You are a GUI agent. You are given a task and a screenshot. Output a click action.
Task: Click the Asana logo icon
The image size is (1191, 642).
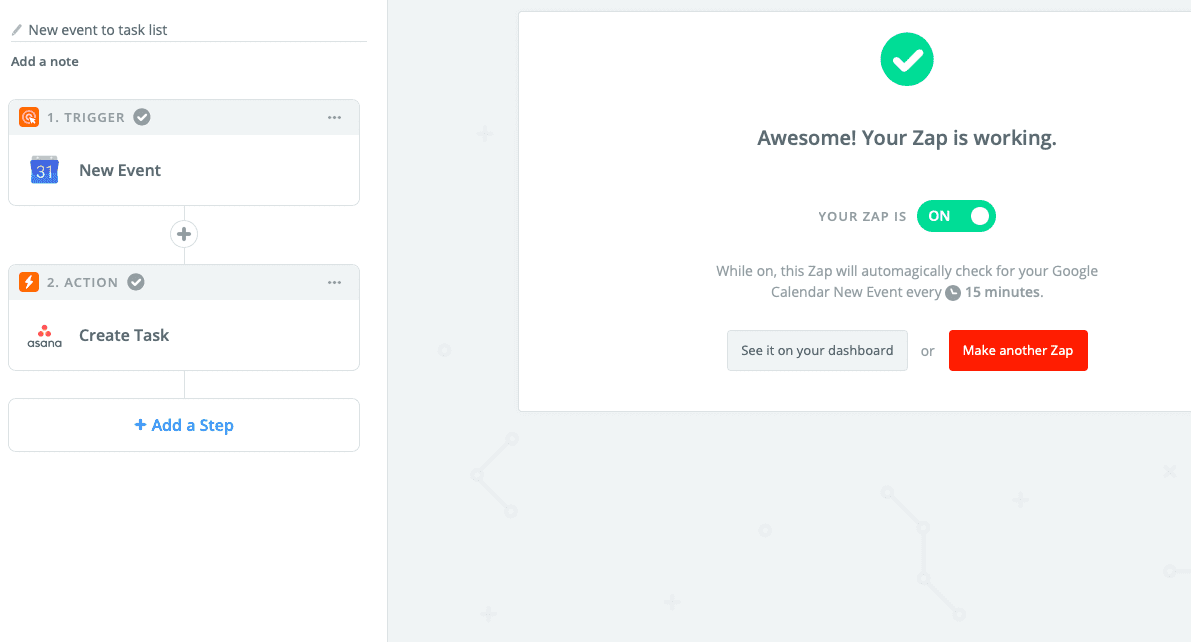(x=45, y=336)
